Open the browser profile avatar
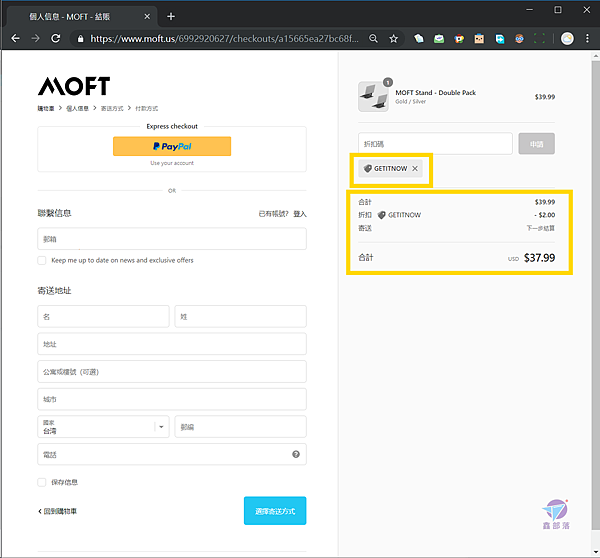 pos(567,39)
